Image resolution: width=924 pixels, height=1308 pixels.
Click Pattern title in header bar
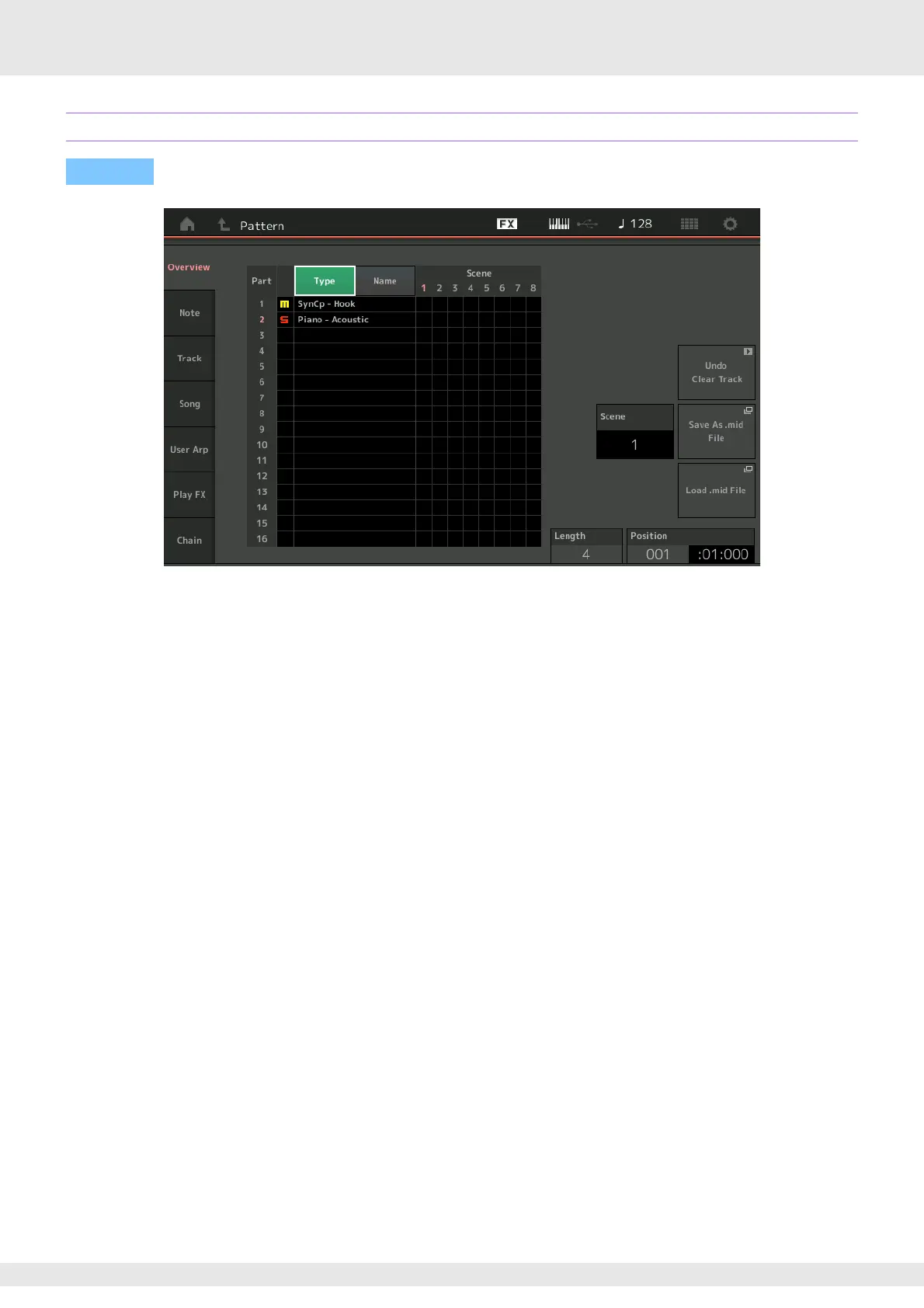click(x=262, y=226)
